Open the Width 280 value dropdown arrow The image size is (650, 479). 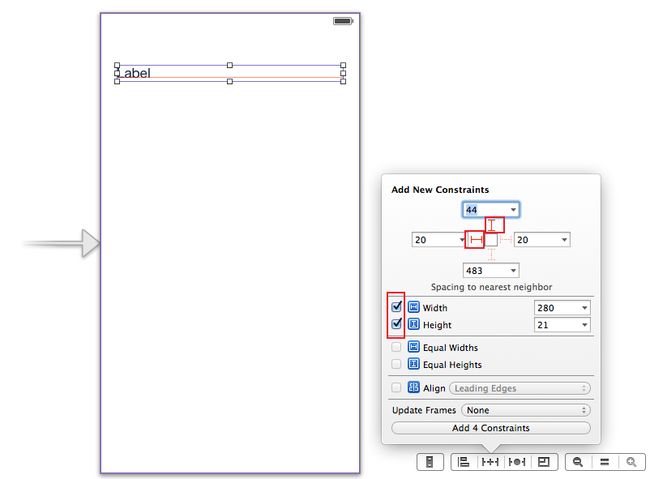coord(585,308)
